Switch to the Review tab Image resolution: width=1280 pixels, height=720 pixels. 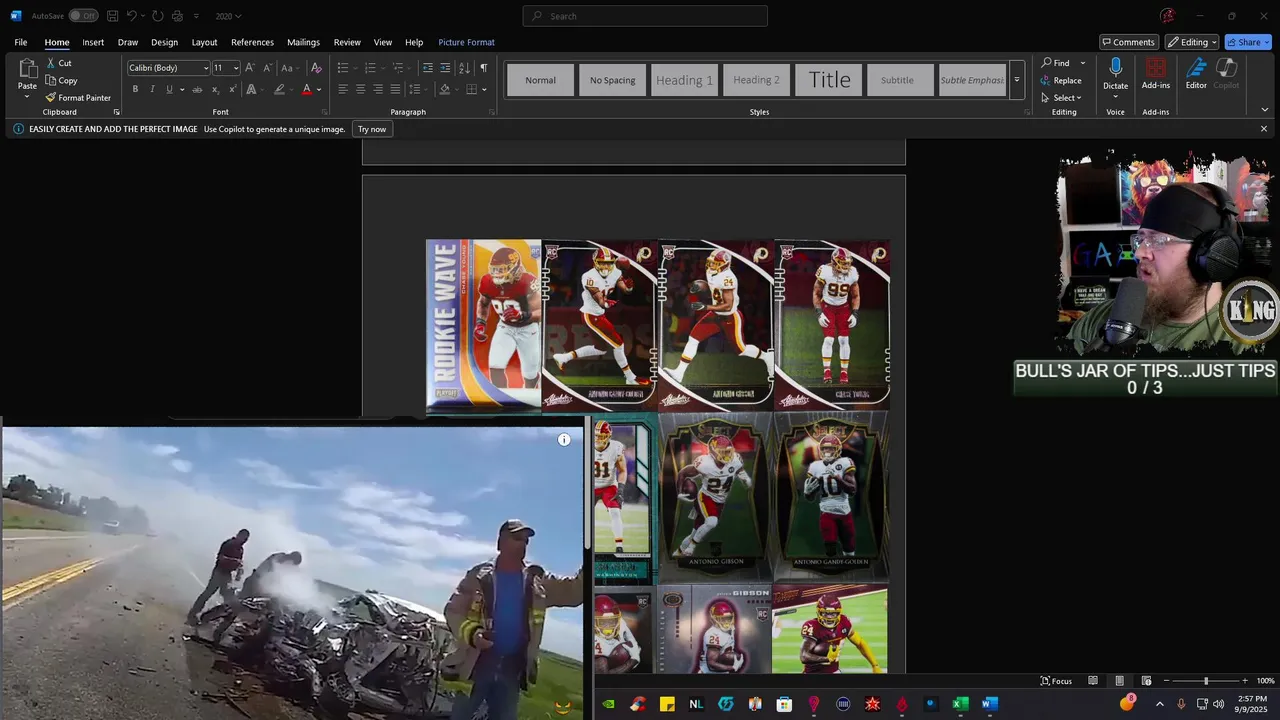coord(347,42)
